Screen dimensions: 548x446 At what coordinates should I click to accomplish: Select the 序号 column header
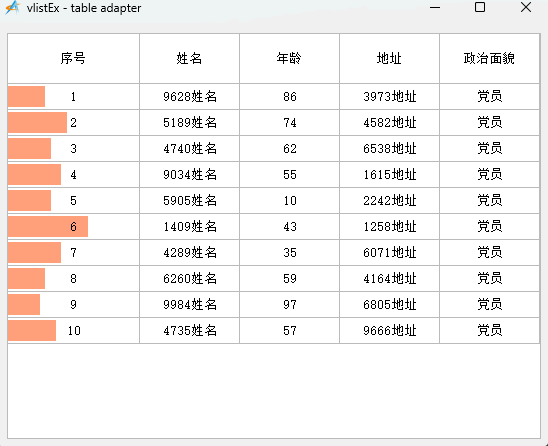73,58
